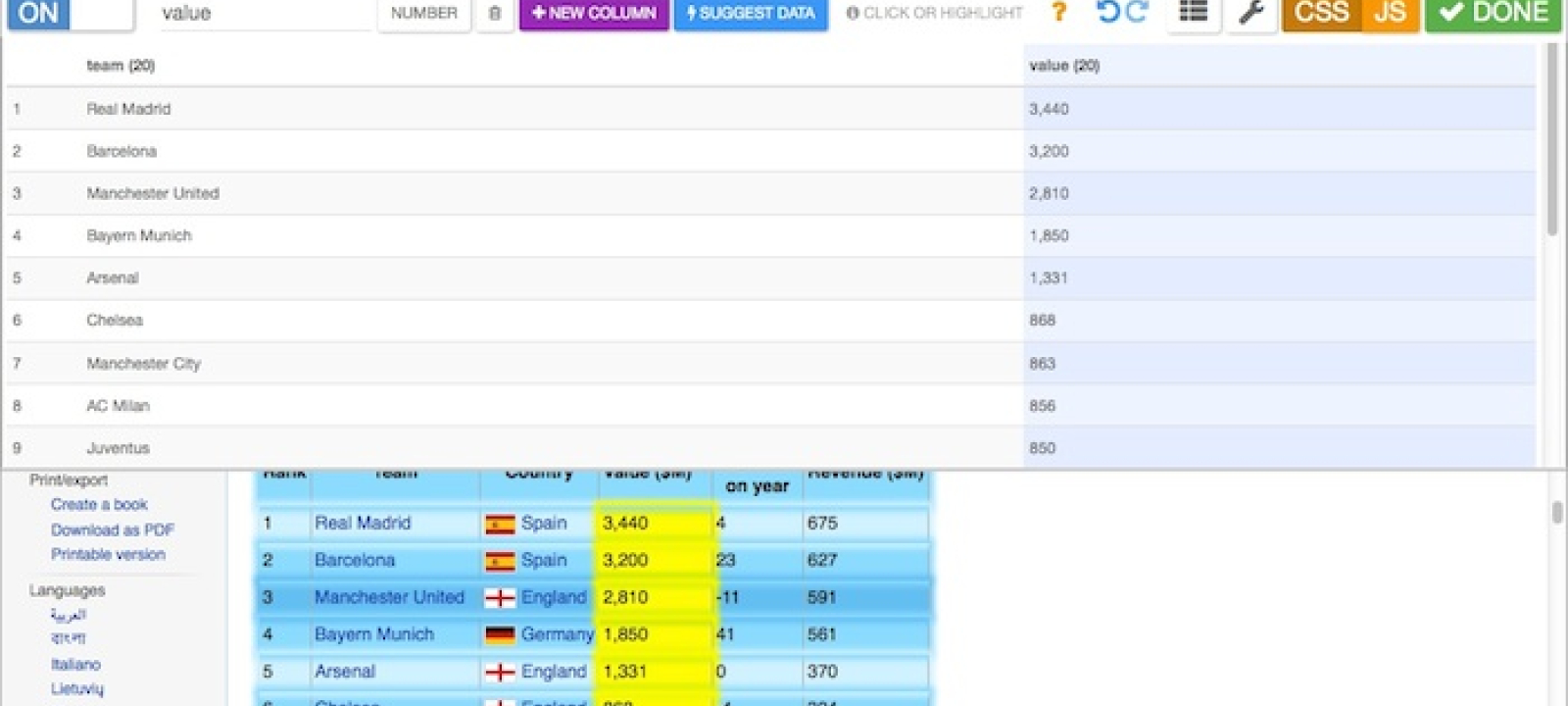Select value cell 863
1568x706 pixels.
[x=1279, y=363]
